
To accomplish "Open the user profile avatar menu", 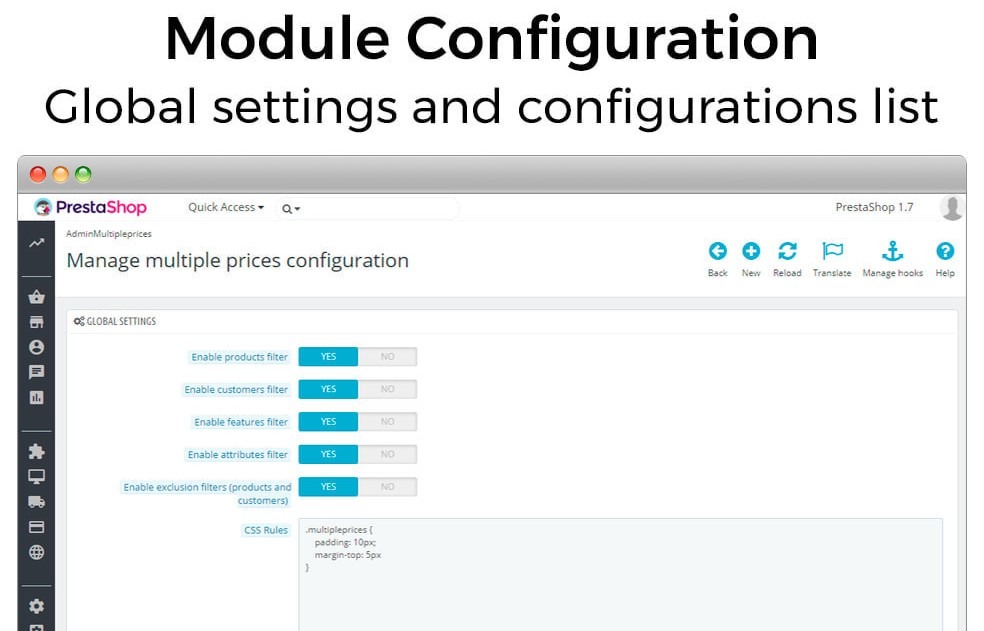I will 952,208.
